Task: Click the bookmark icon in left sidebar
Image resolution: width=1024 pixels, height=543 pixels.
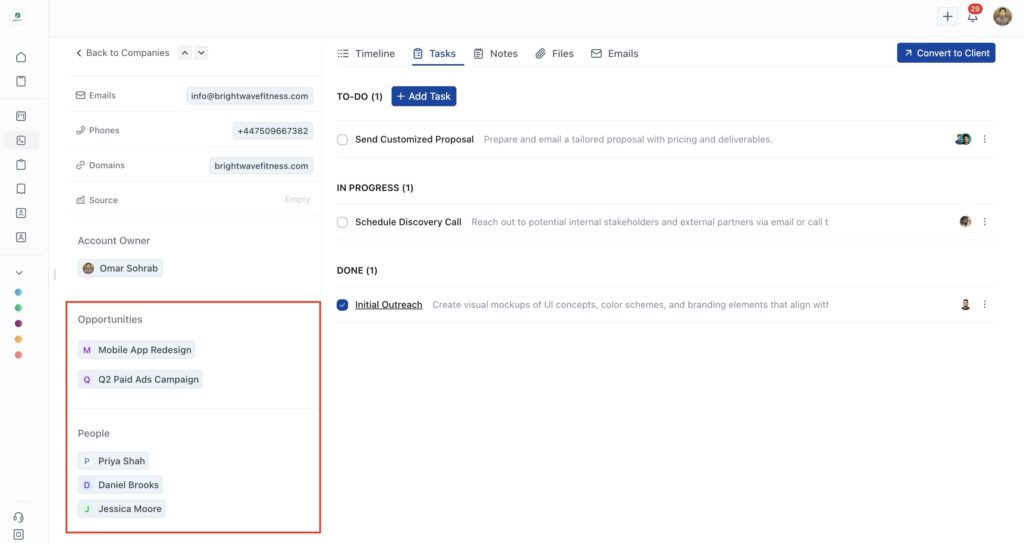Action: click(21, 189)
